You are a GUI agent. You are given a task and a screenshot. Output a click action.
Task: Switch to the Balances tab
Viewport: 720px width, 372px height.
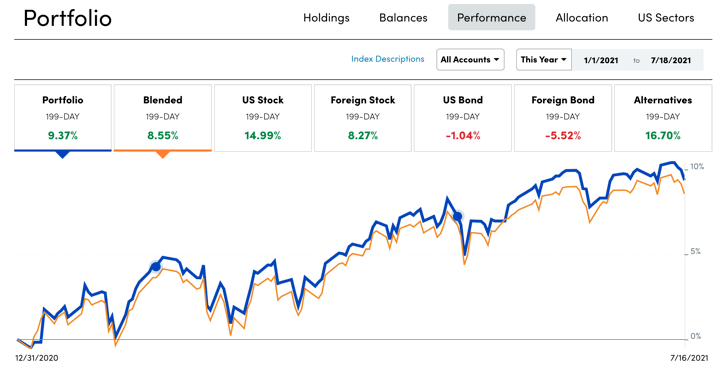403,18
